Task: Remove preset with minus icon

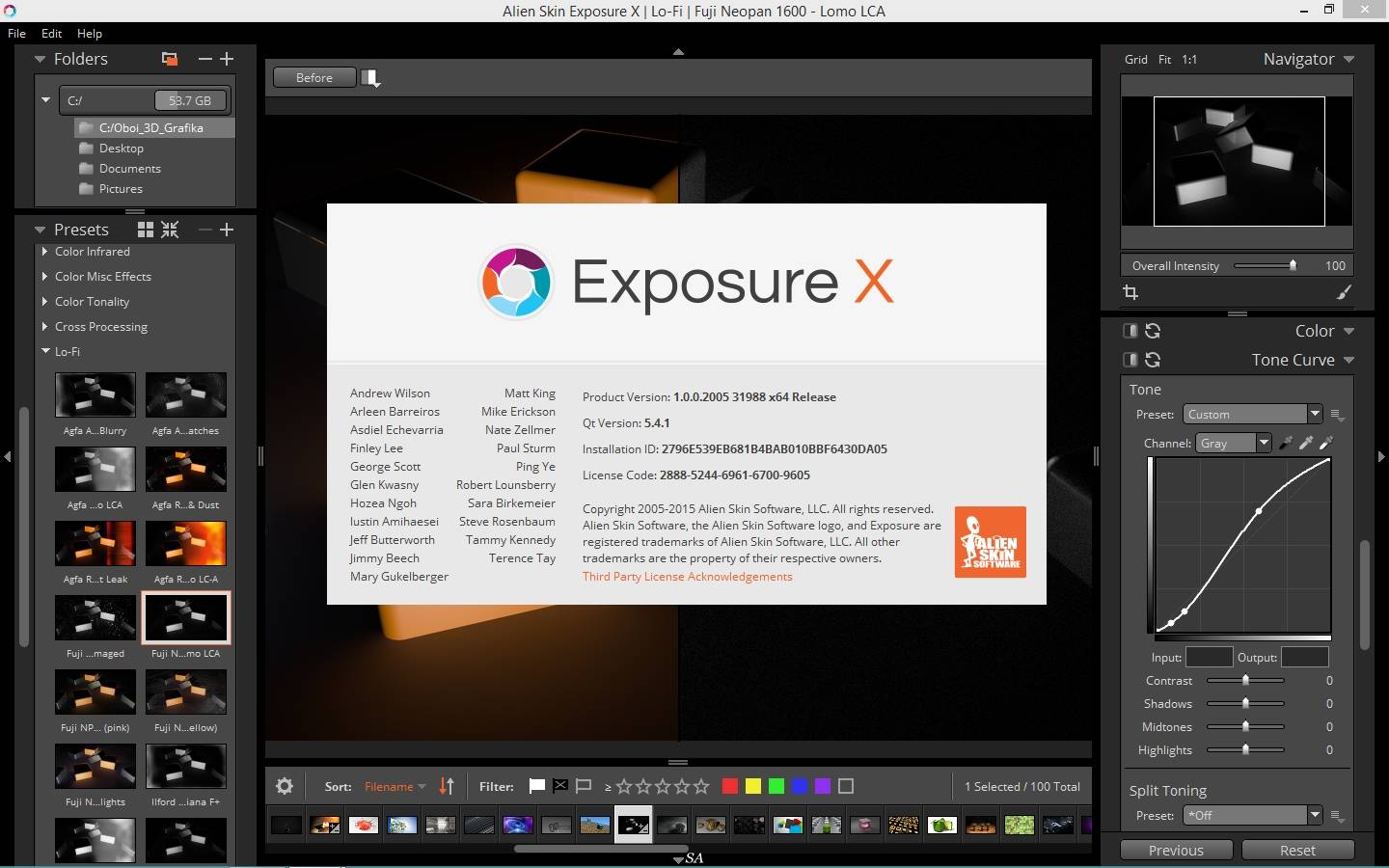Action: click(x=204, y=230)
